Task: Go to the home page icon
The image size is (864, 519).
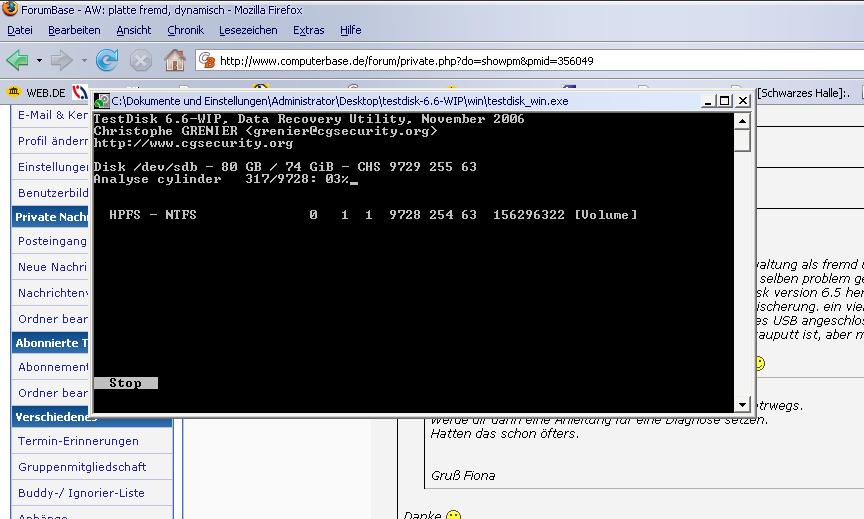Action: point(175,60)
